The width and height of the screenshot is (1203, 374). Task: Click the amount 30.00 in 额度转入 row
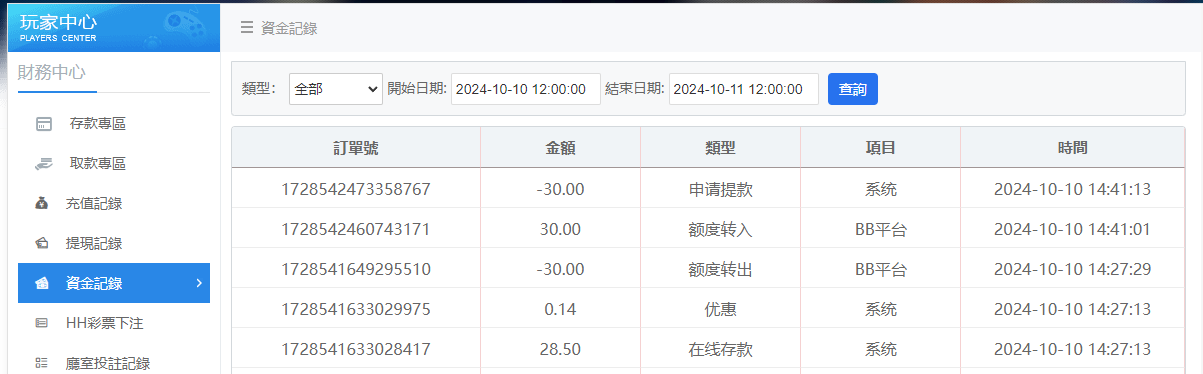click(x=560, y=229)
